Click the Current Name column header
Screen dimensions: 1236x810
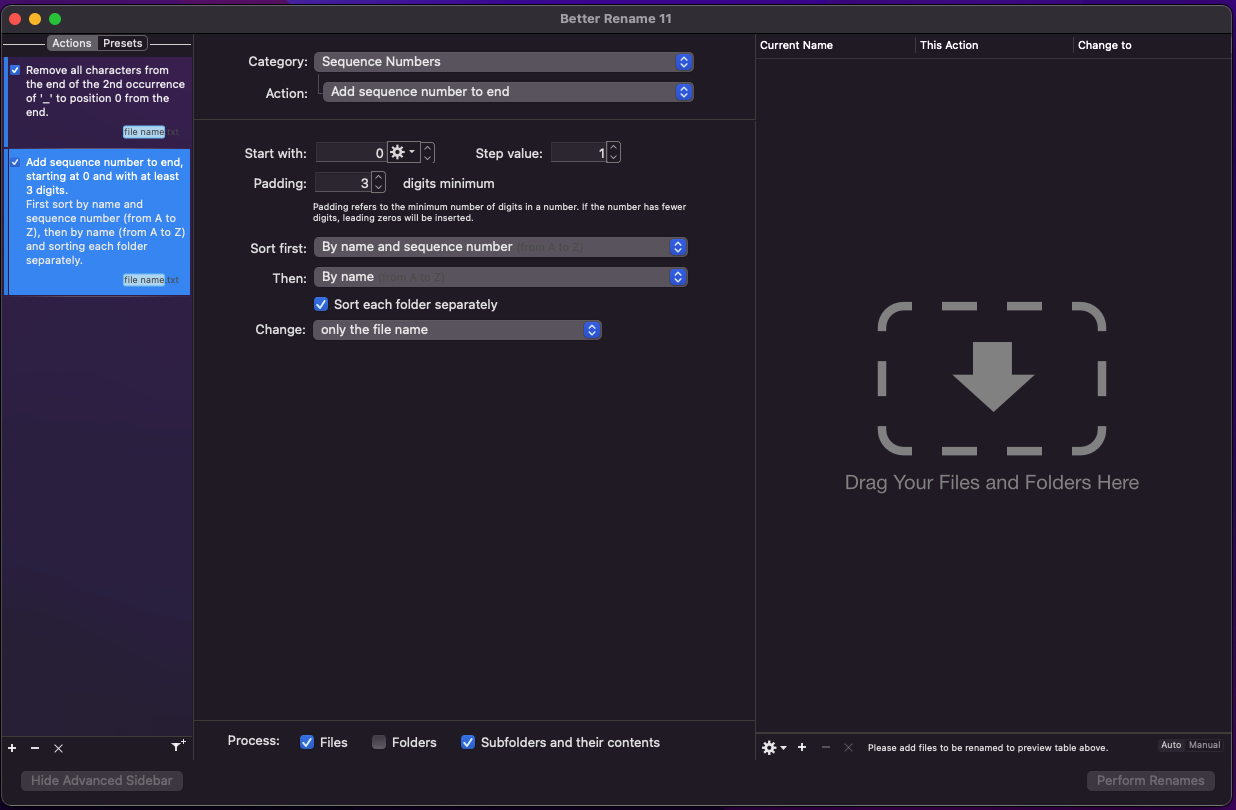(x=835, y=45)
